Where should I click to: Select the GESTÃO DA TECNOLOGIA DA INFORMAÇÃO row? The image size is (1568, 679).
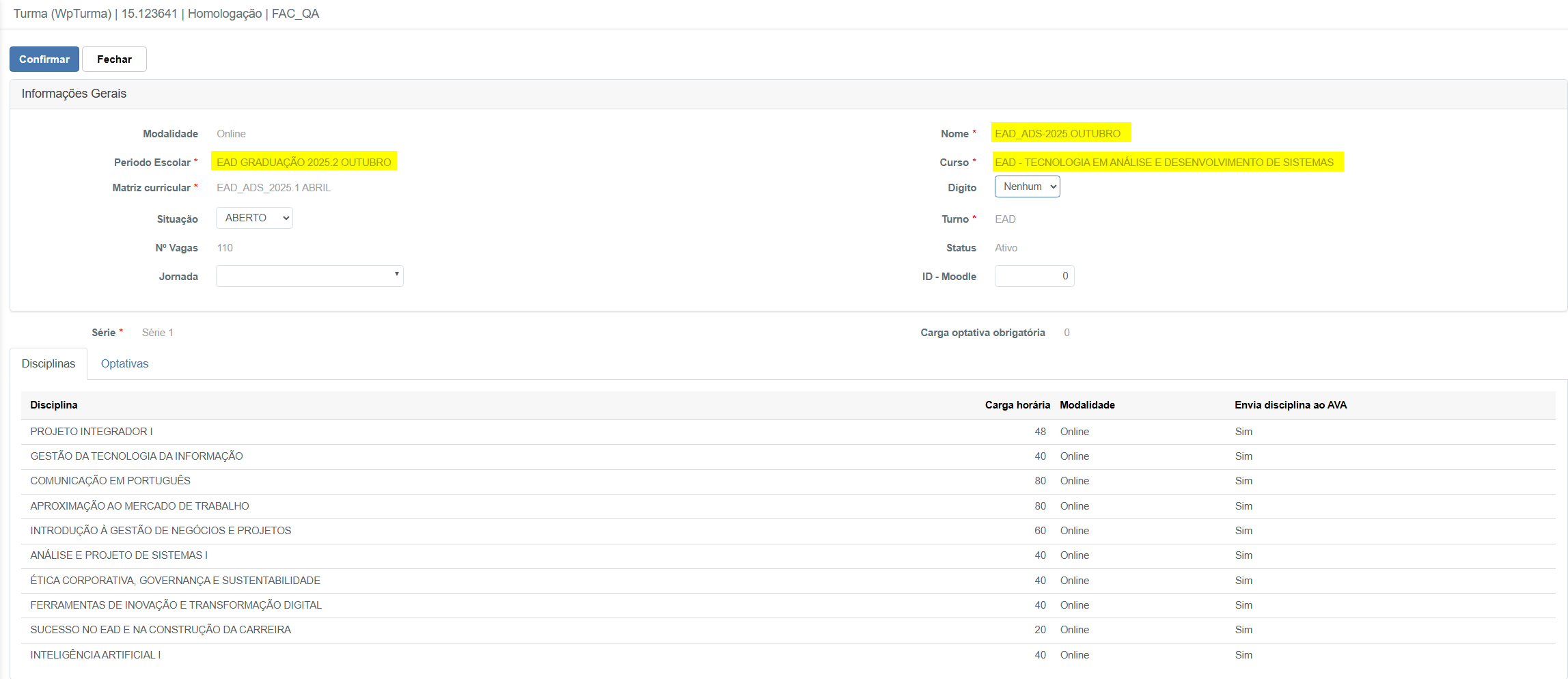137,456
